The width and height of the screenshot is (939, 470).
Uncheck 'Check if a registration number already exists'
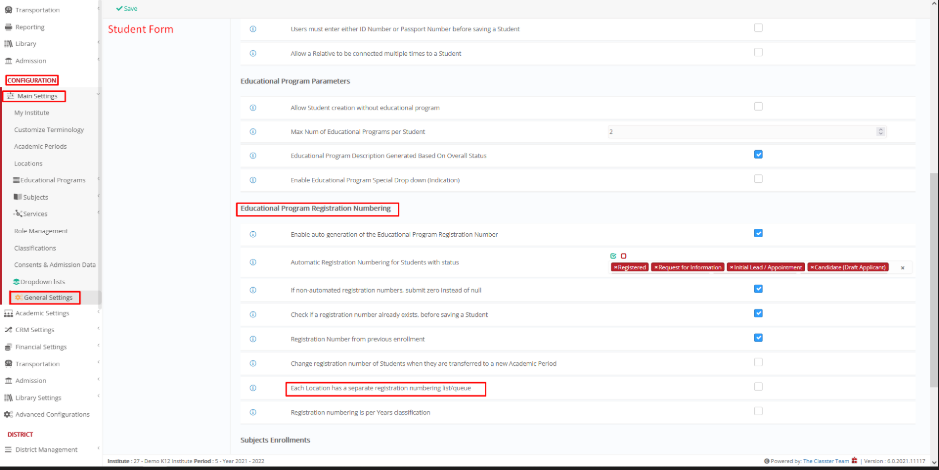click(758, 313)
